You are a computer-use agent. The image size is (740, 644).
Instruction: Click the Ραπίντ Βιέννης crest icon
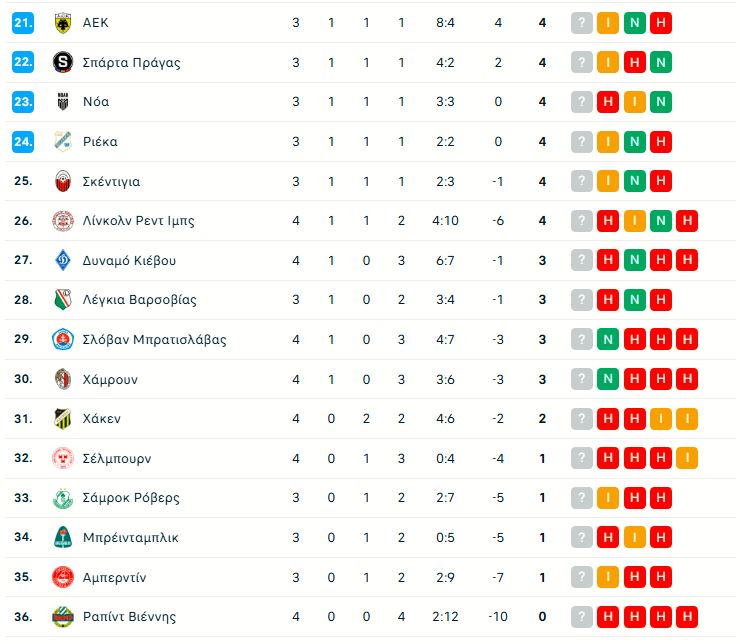click(x=63, y=616)
